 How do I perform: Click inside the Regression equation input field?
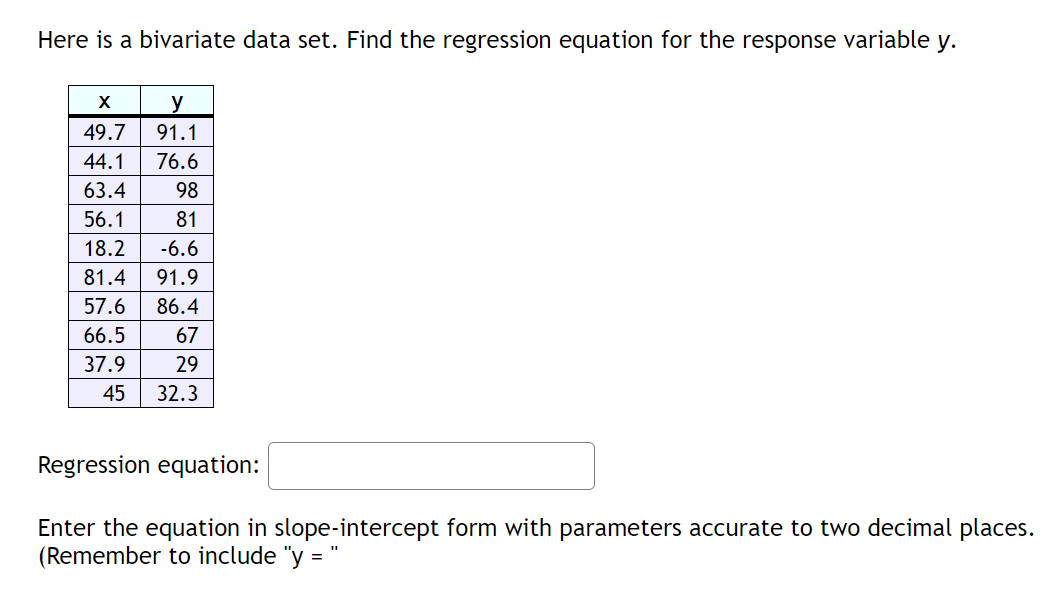click(430, 465)
